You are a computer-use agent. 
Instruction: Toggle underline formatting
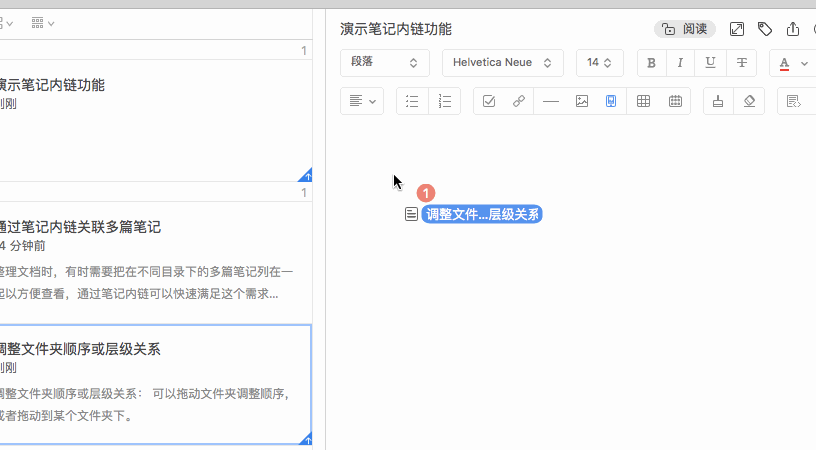pyautogui.click(x=710, y=63)
